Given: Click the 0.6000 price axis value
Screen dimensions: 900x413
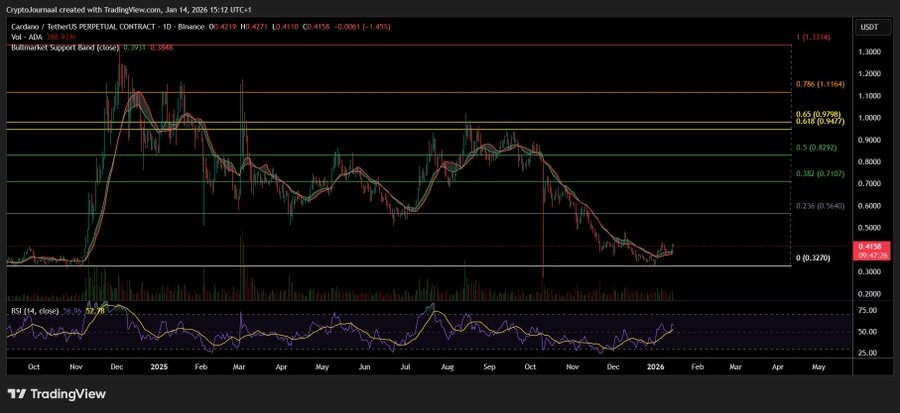Looking at the screenshot, I should point(870,206).
